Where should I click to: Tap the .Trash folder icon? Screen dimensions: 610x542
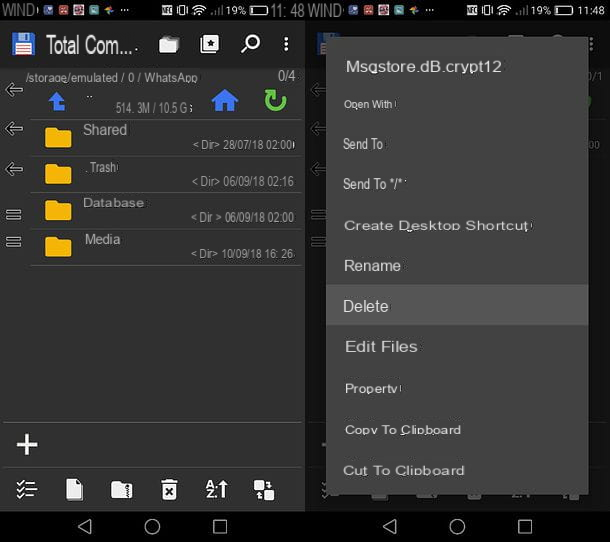[x=58, y=174]
